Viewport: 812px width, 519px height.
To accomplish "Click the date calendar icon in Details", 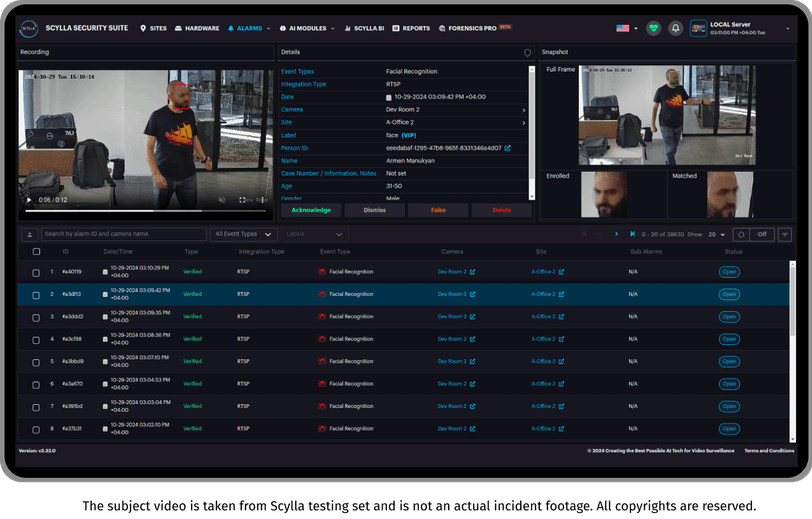I will (x=389, y=97).
